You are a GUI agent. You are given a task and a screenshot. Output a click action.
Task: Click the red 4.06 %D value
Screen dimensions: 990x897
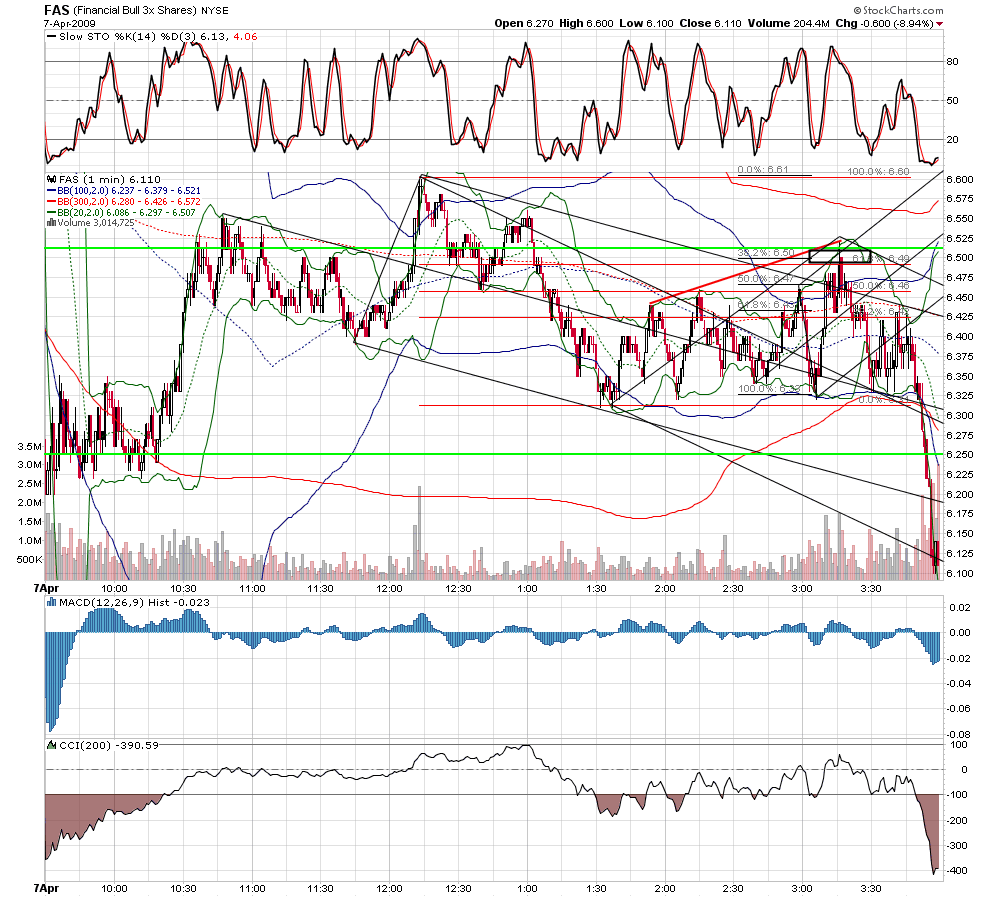pyautogui.click(x=246, y=37)
